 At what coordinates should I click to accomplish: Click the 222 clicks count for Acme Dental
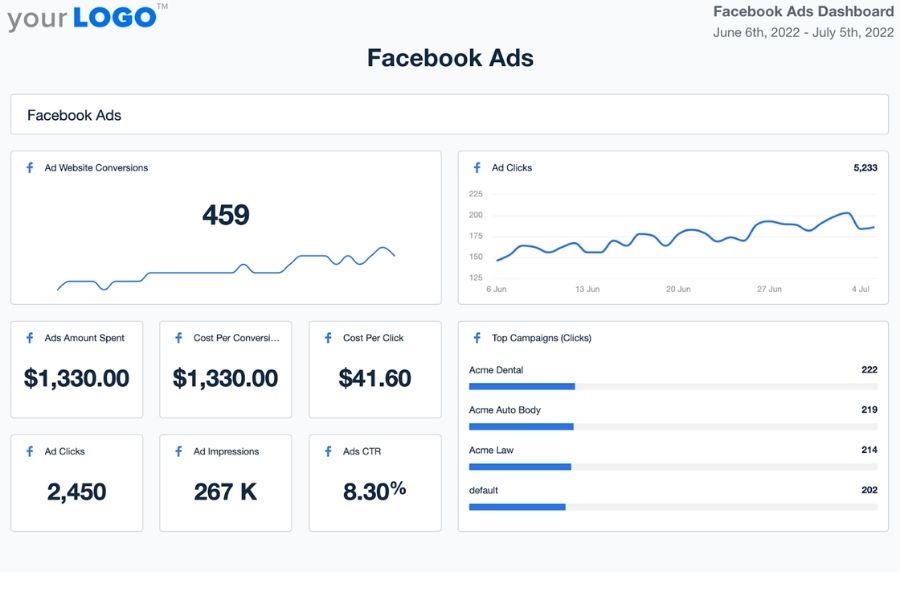[869, 370]
